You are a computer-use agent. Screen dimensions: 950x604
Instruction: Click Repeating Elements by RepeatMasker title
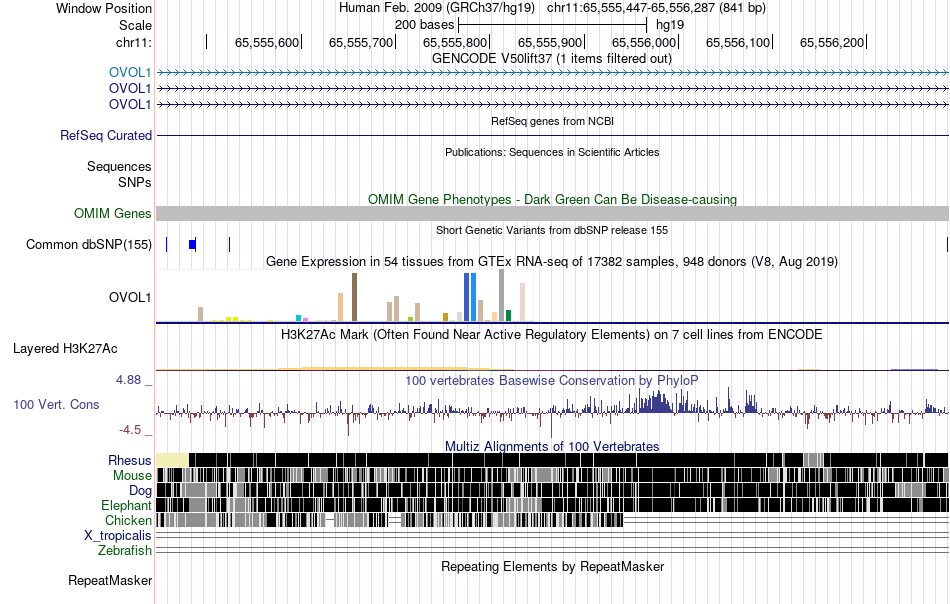[552, 566]
